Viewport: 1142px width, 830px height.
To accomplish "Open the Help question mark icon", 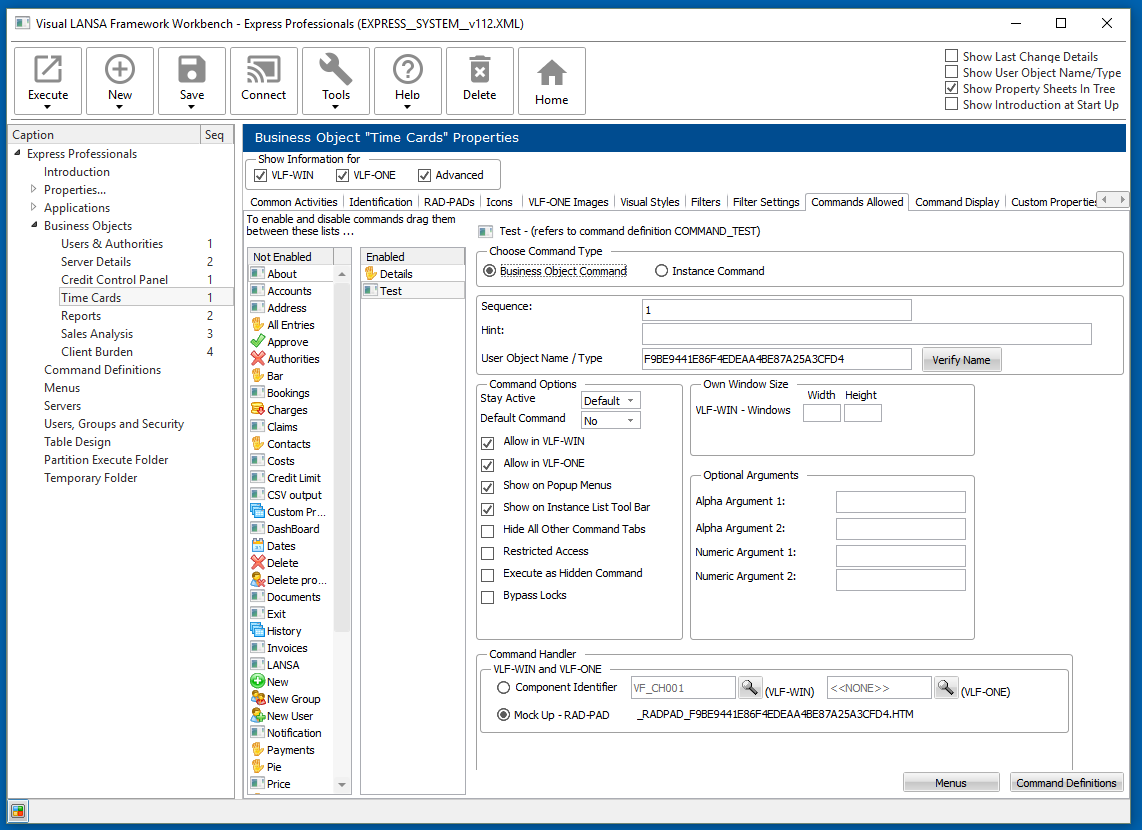I will coord(408,69).
